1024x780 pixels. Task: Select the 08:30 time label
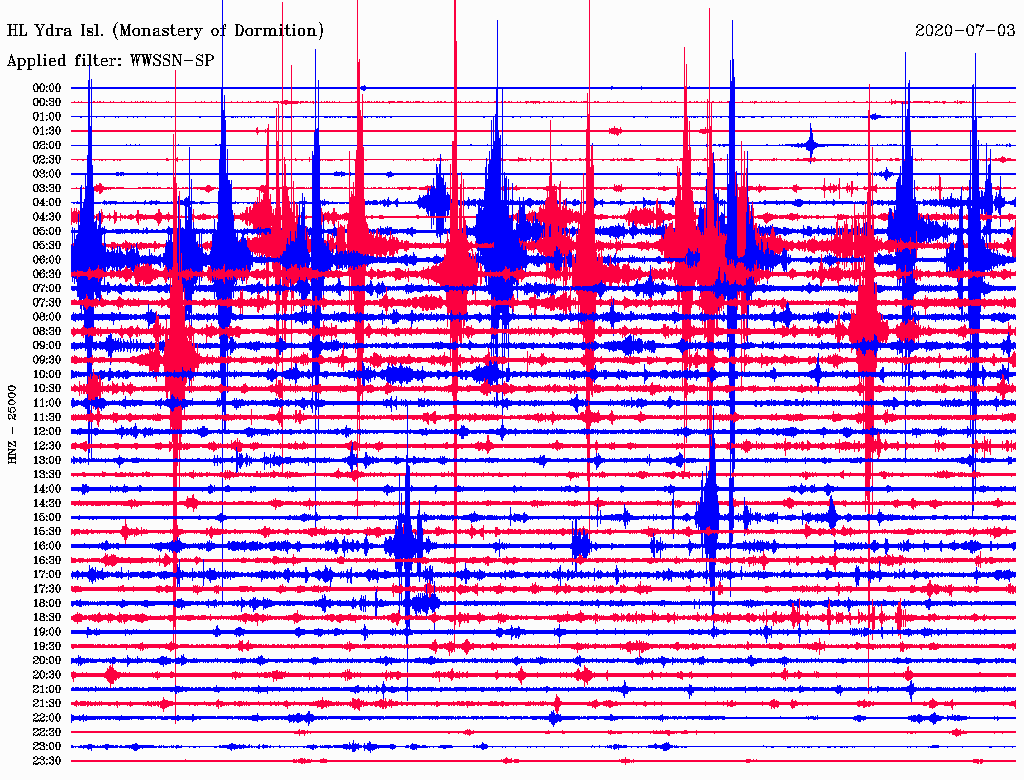coord(47,331)
